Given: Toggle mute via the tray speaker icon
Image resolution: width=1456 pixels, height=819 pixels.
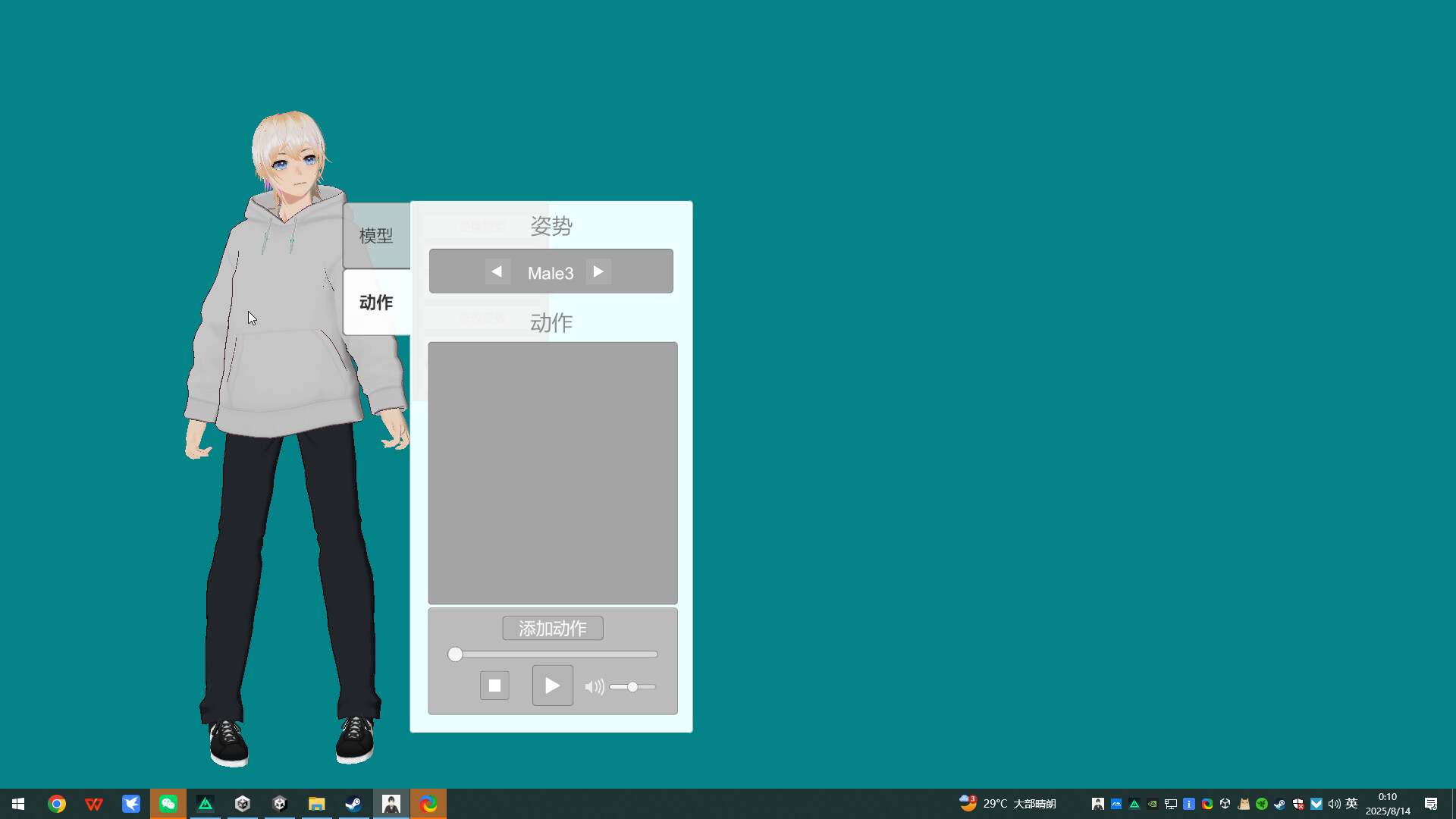Looking at the screenshot, I should [1334, 803].
